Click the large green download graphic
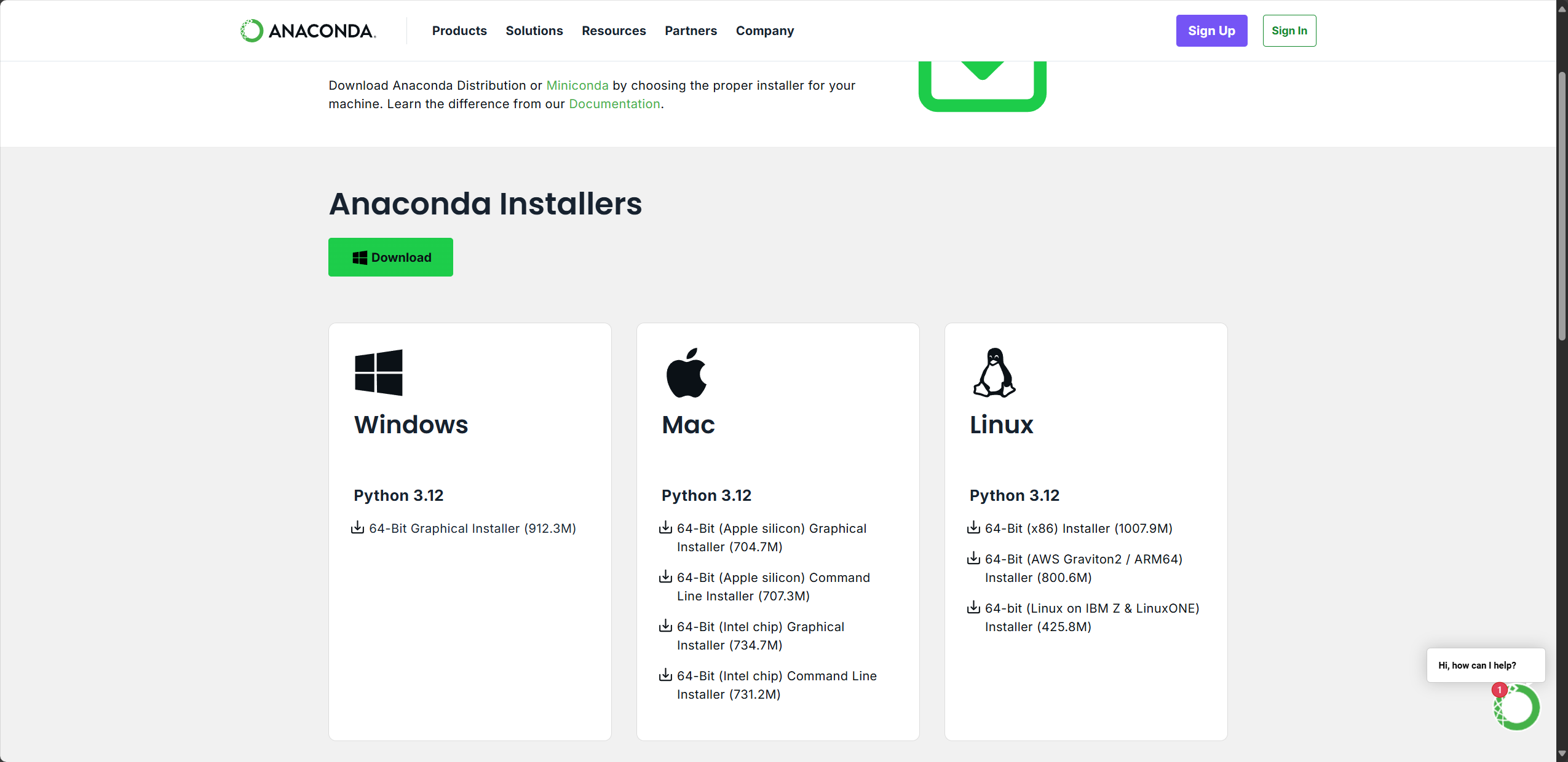This screenshot has width=1568, height=762. tap(982, 86)
